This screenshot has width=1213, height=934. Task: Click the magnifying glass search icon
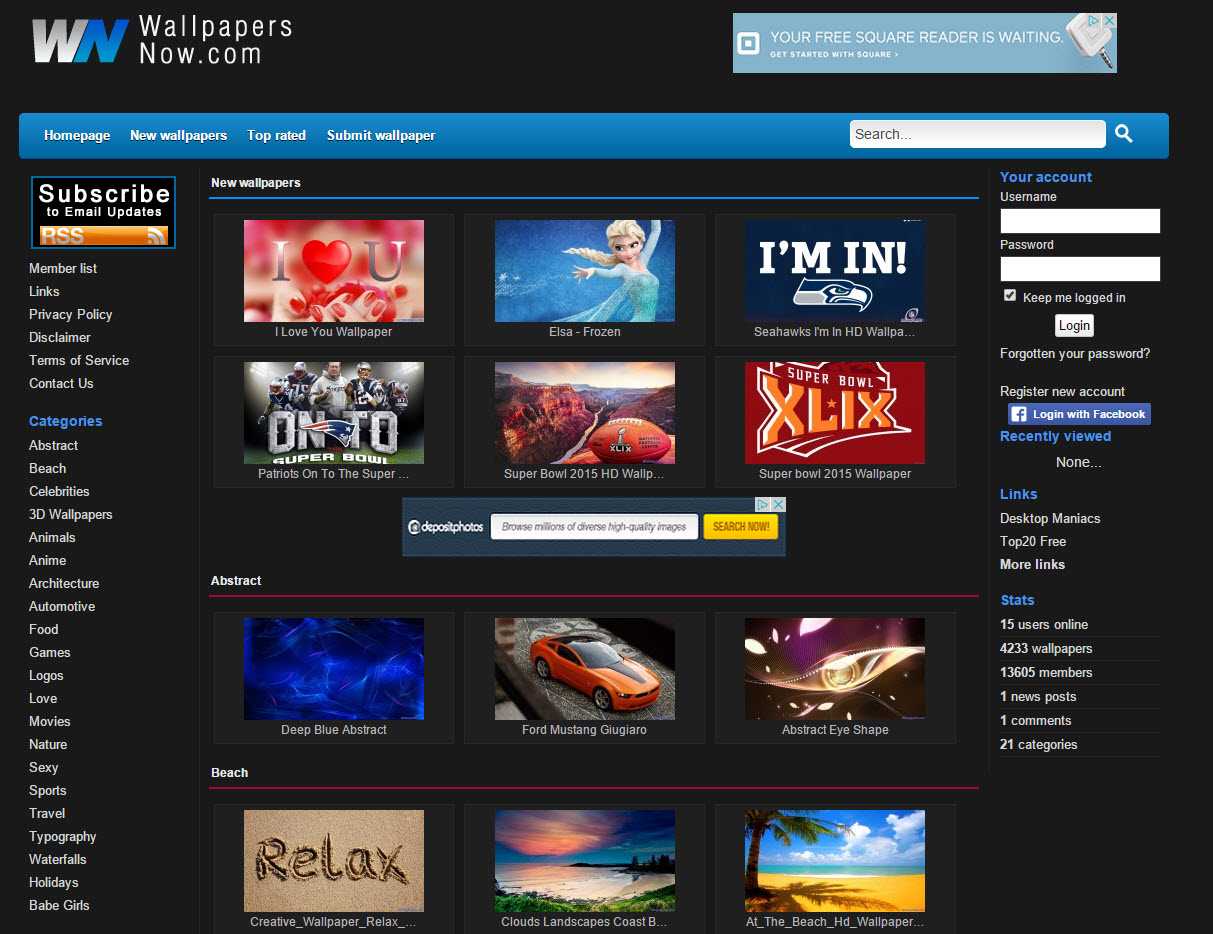pyautogui.click(x=1124, y=134)
